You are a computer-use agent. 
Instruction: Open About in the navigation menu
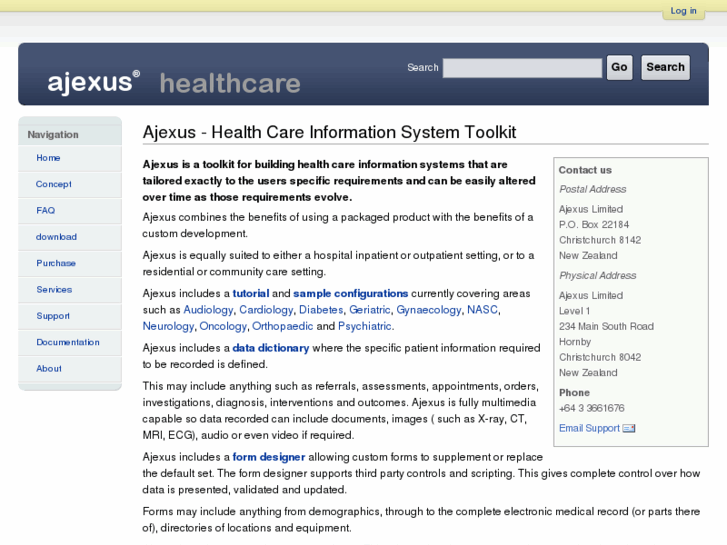(x=49, y=368)
